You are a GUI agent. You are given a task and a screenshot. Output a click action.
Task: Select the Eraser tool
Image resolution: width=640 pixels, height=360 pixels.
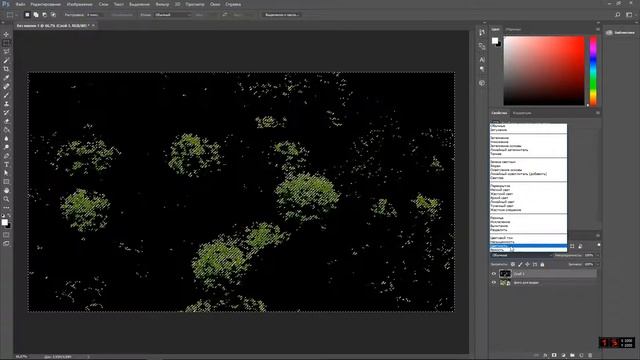pyautogui.click(x=6, y=121)
